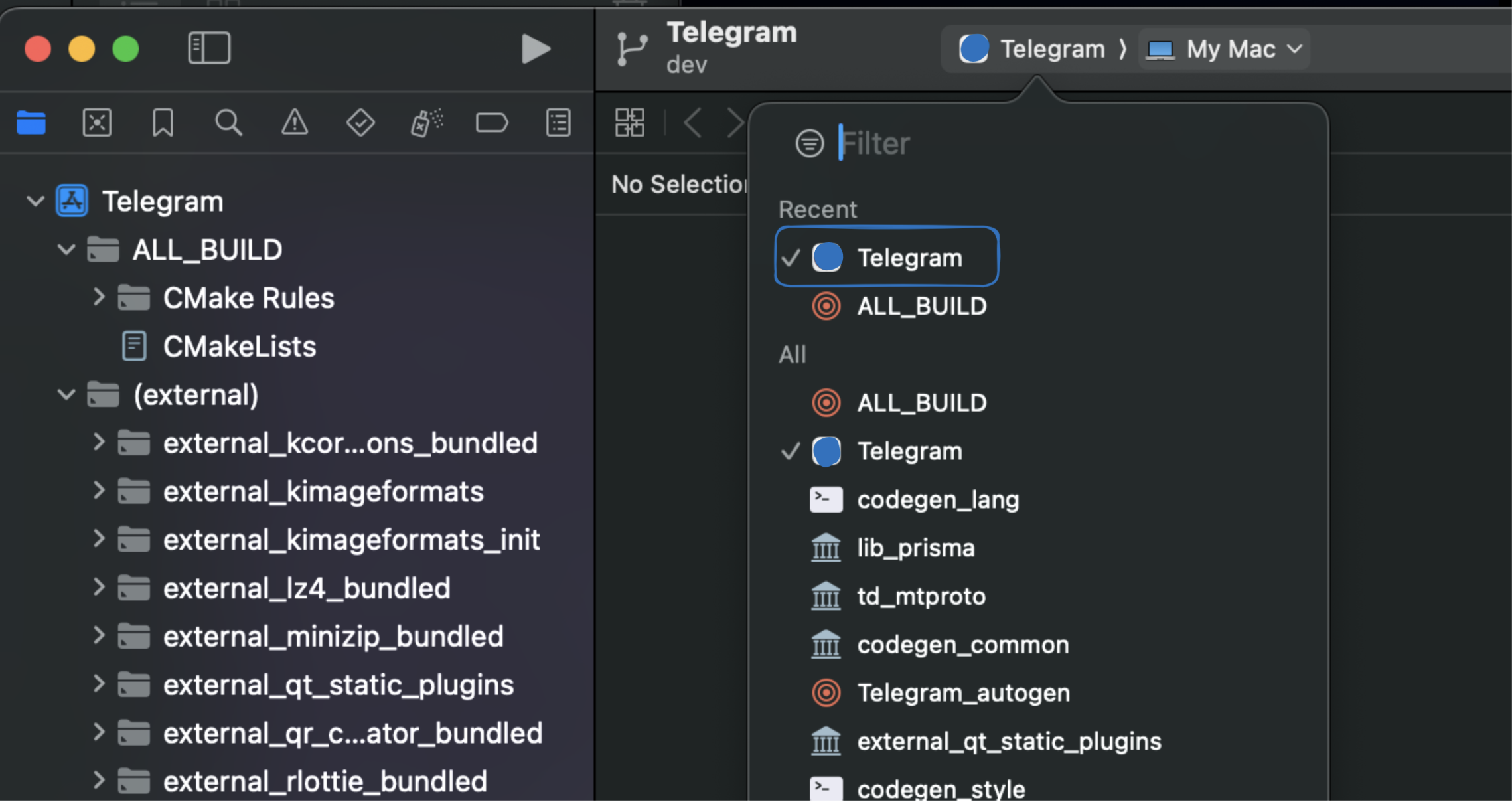Image resolution: width=1512 pixels, height=802 pixels.
Task: Click the git branch icon in toolbar
Action: point(632,49)
